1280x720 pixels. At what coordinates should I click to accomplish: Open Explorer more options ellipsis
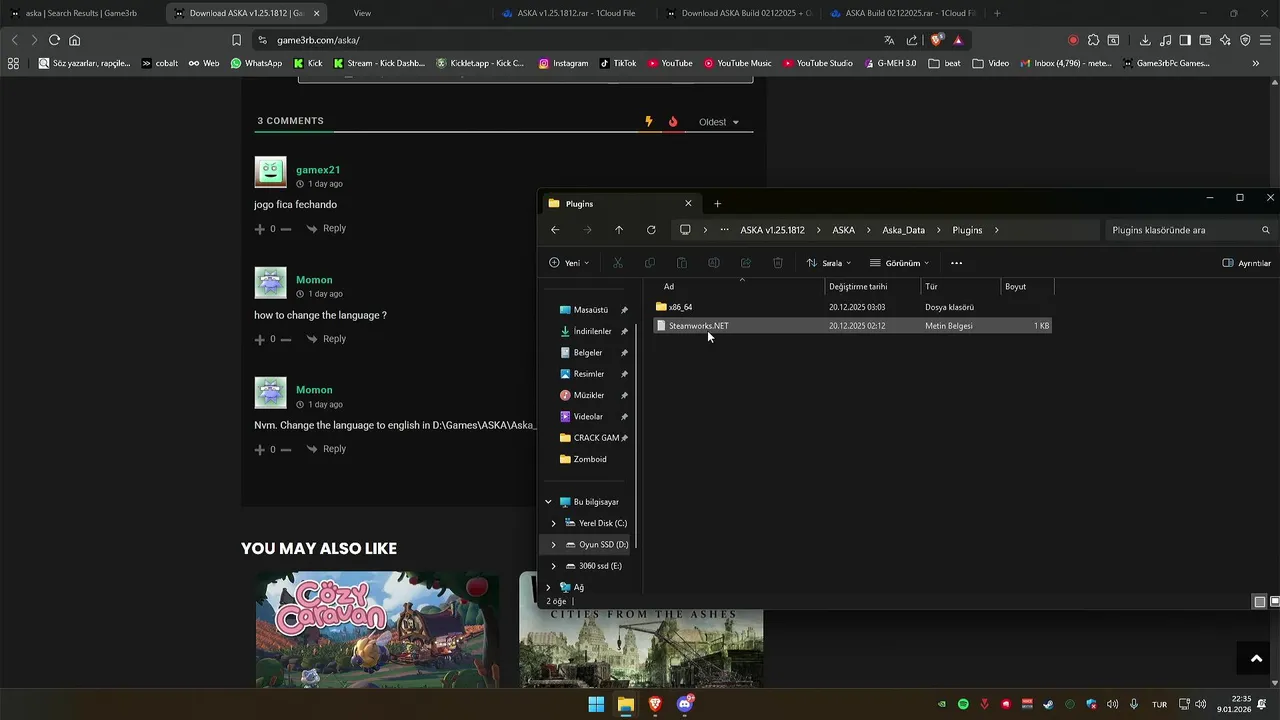tap(956, 263)
